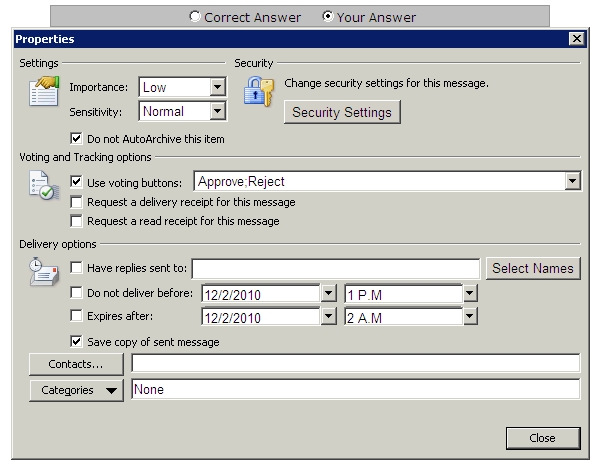
Task: Click the voting and tracking document icon
Action: (44, 186)
